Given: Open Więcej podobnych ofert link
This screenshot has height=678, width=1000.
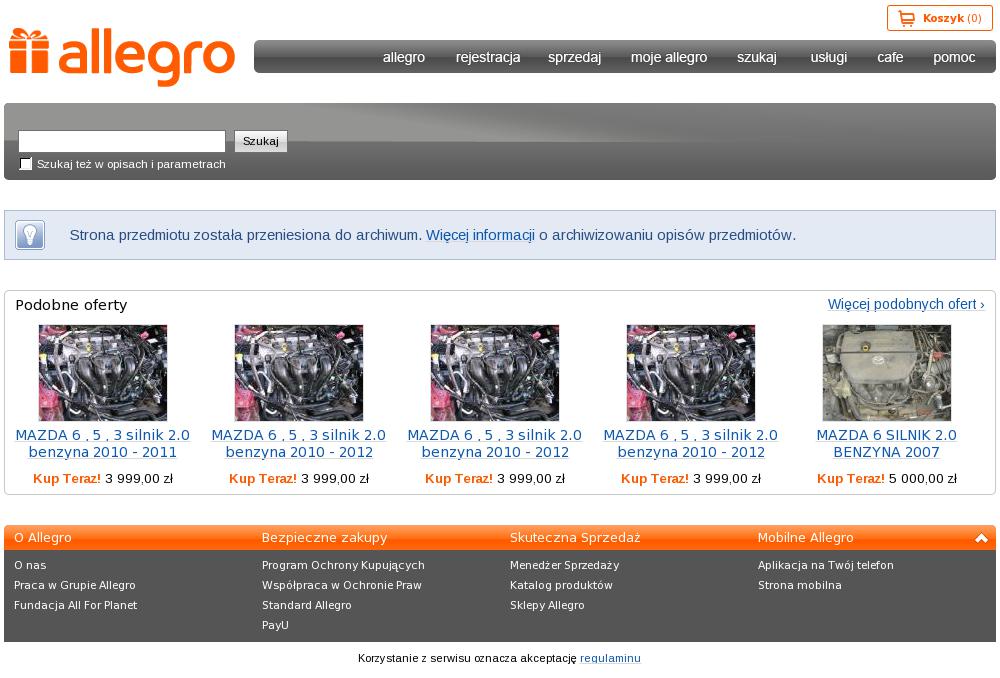Looking at the screenshot, I should coord(906,304).
